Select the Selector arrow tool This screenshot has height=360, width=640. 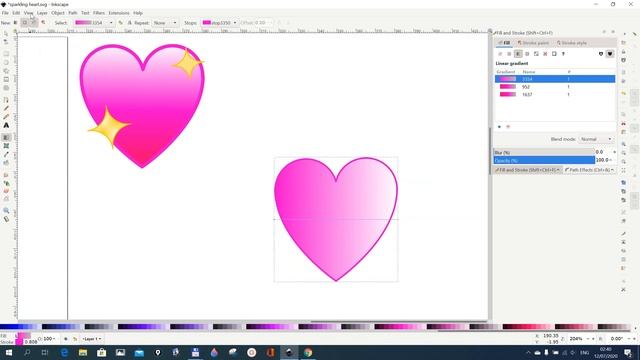pos(6,34)
